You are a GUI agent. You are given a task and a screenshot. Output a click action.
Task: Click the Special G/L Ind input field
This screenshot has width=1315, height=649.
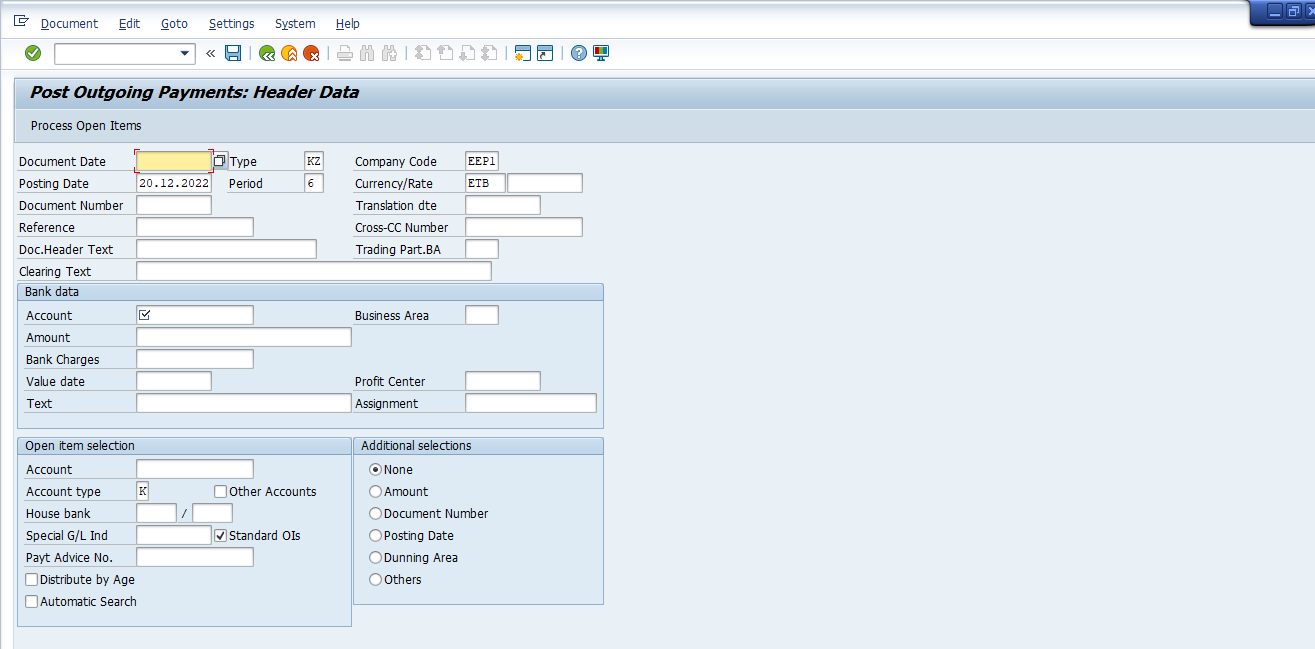pos(174,535)
